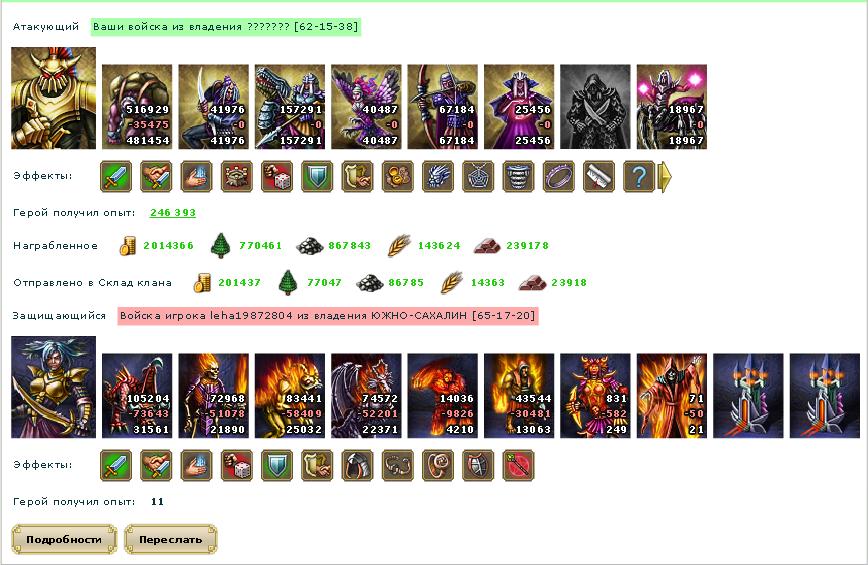Click the pink defender label ЮЖНО-САХАЛИН
The height and width of the screenshot is (565, 868).
pos(328,316)
